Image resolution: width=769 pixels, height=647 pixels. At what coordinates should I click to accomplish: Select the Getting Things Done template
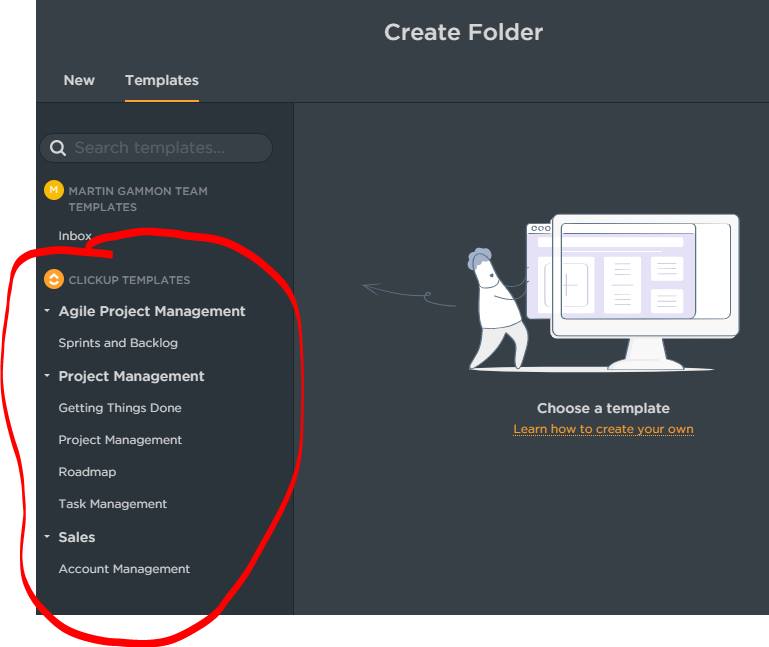point(120,408)
